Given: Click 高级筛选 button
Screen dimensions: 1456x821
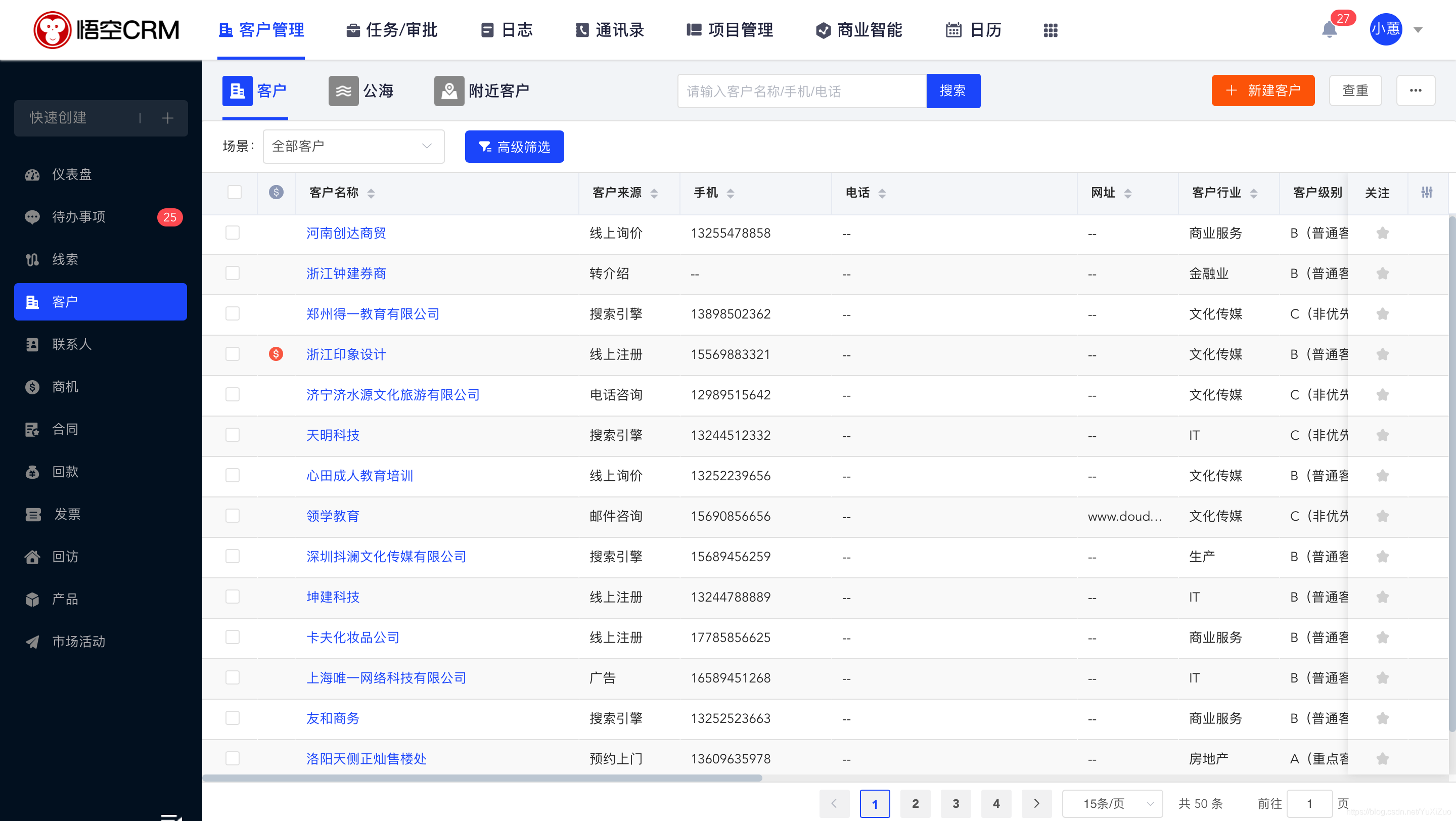Looking at the screenshot, I should tap(516, 146).
